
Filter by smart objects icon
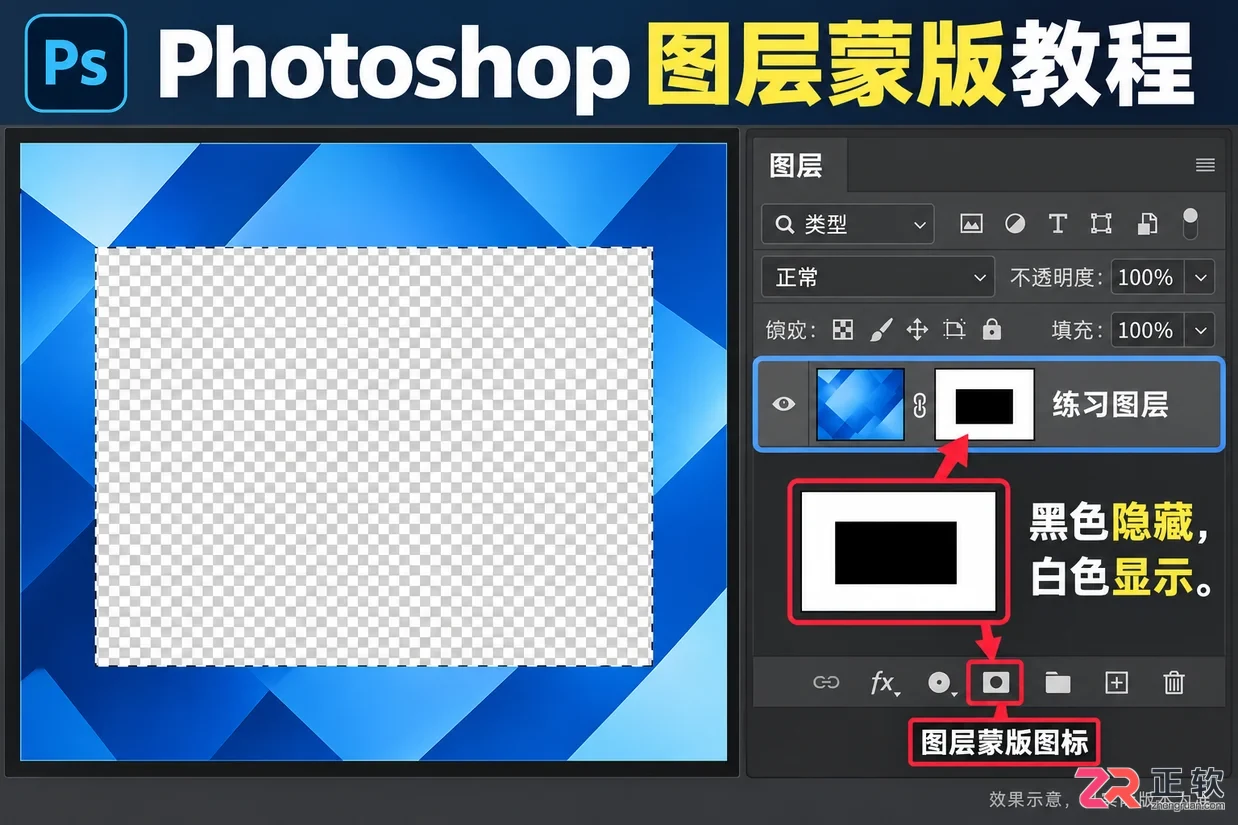[1148, 224]
